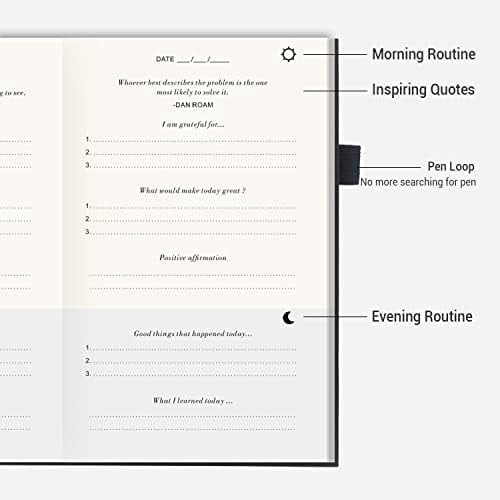500x500 pixels.
Task: Click the Dan Roam quote text
Action: (193, 87)
